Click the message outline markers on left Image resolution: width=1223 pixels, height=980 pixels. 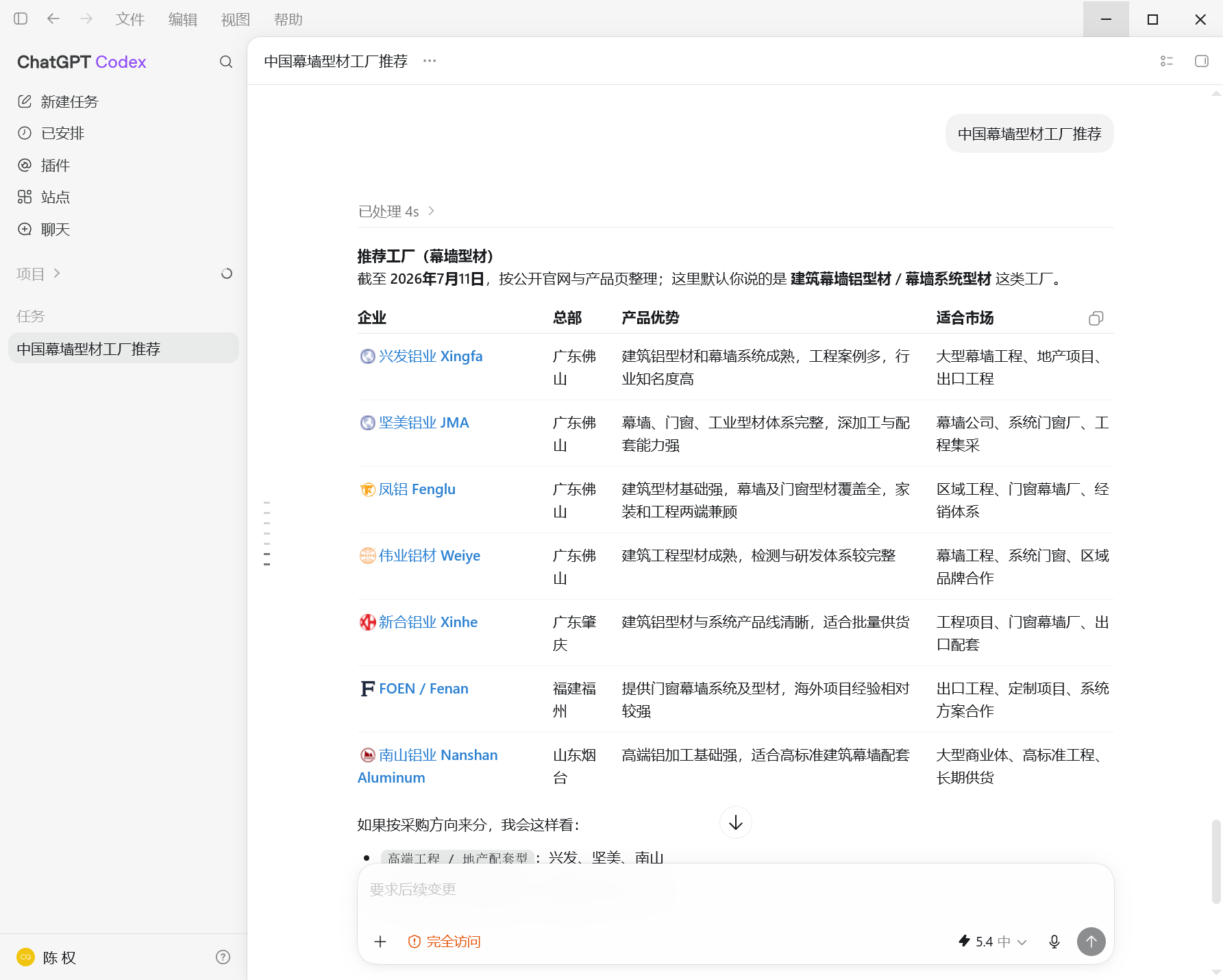(267, 534)
